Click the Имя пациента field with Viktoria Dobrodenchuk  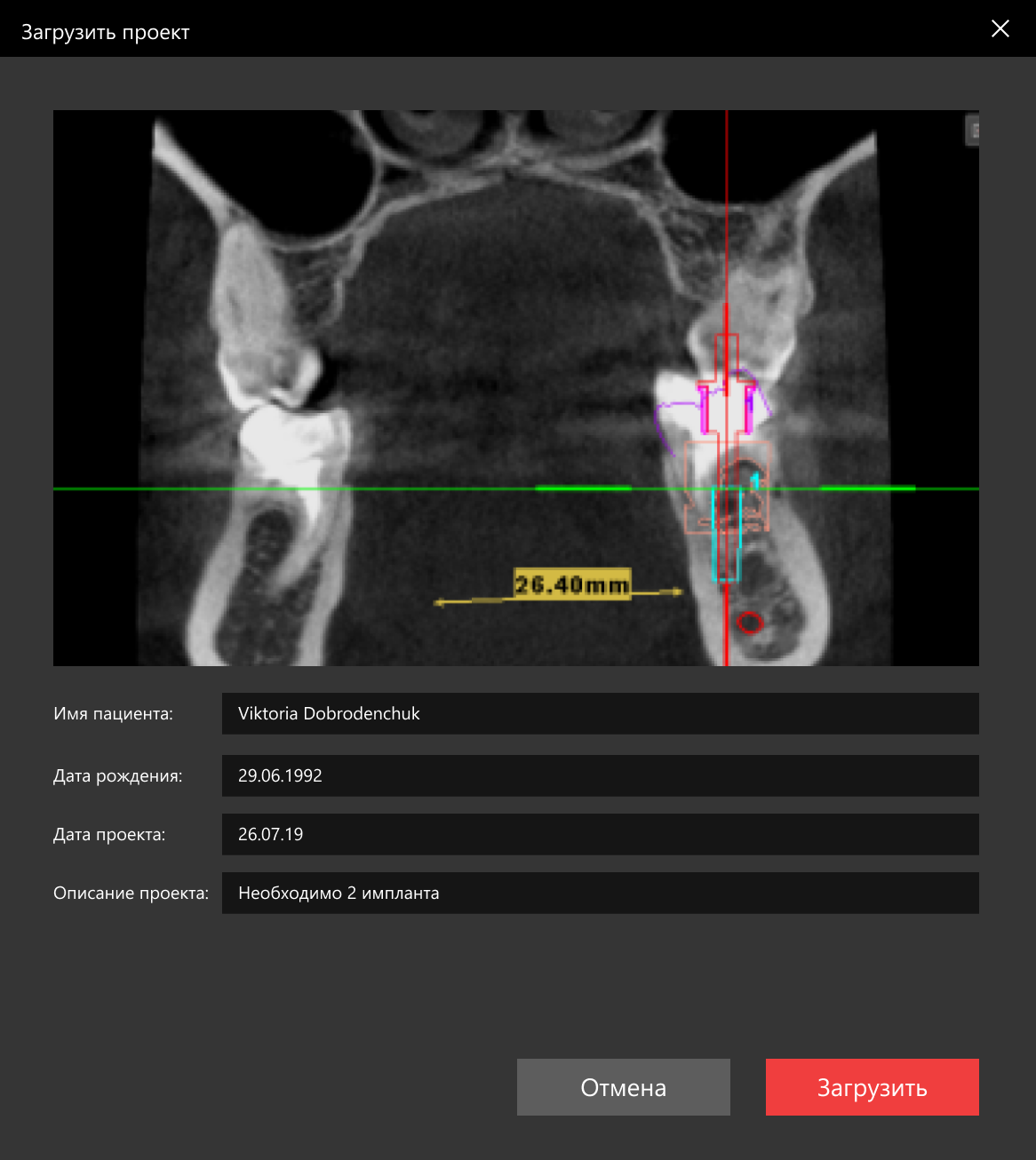[x=600, y=713]
